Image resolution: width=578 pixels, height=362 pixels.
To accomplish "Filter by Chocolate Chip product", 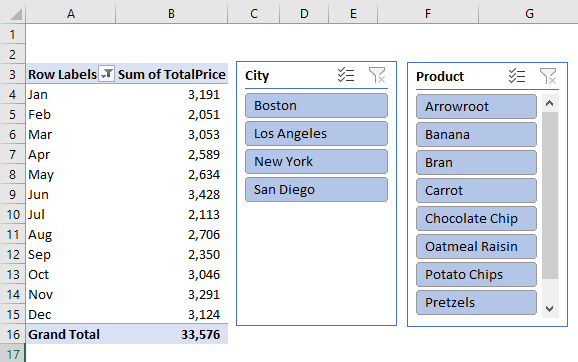I will [x=476, y=219].
